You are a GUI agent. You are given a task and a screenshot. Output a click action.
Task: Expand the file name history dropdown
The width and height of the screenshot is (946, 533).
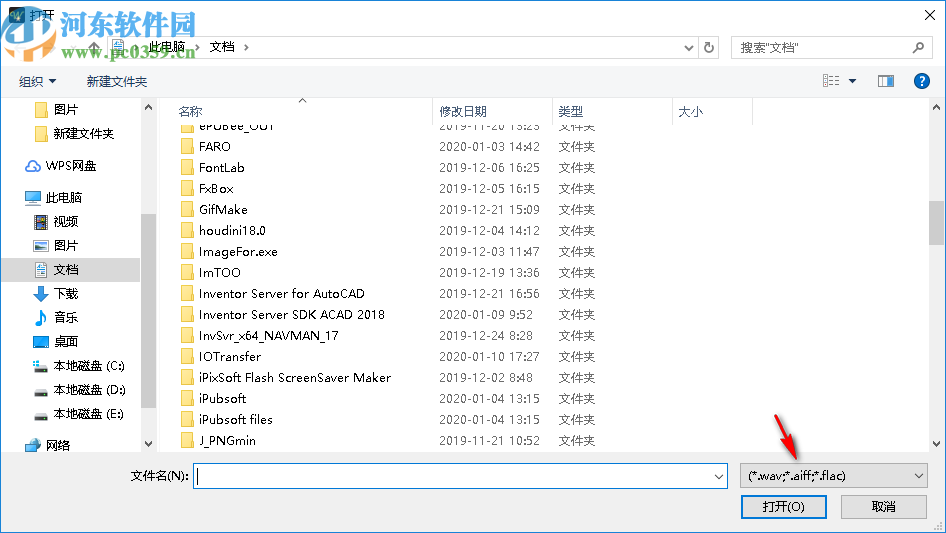coord(719,476)
